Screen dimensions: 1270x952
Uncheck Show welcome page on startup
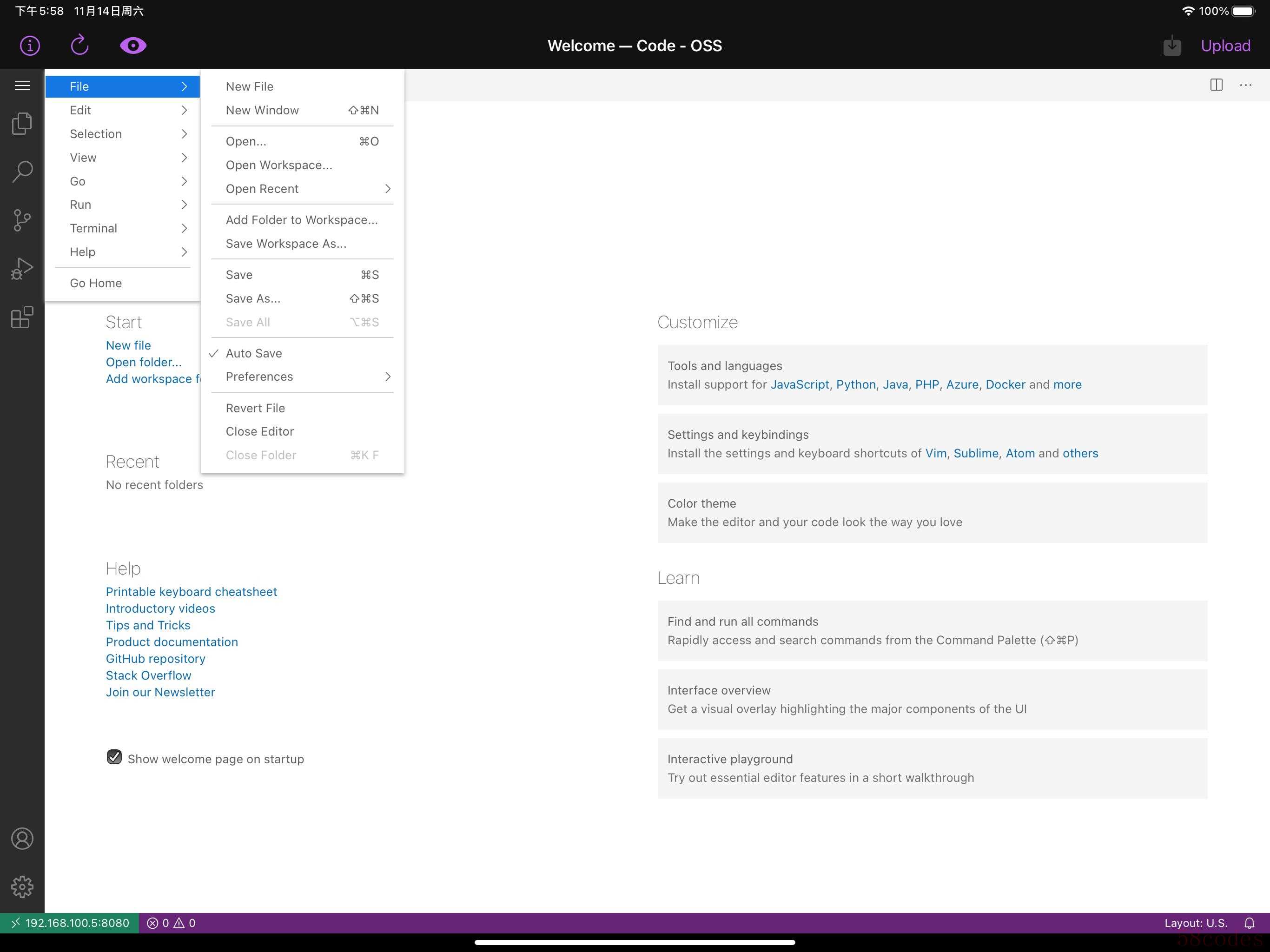tap(114, 757)
